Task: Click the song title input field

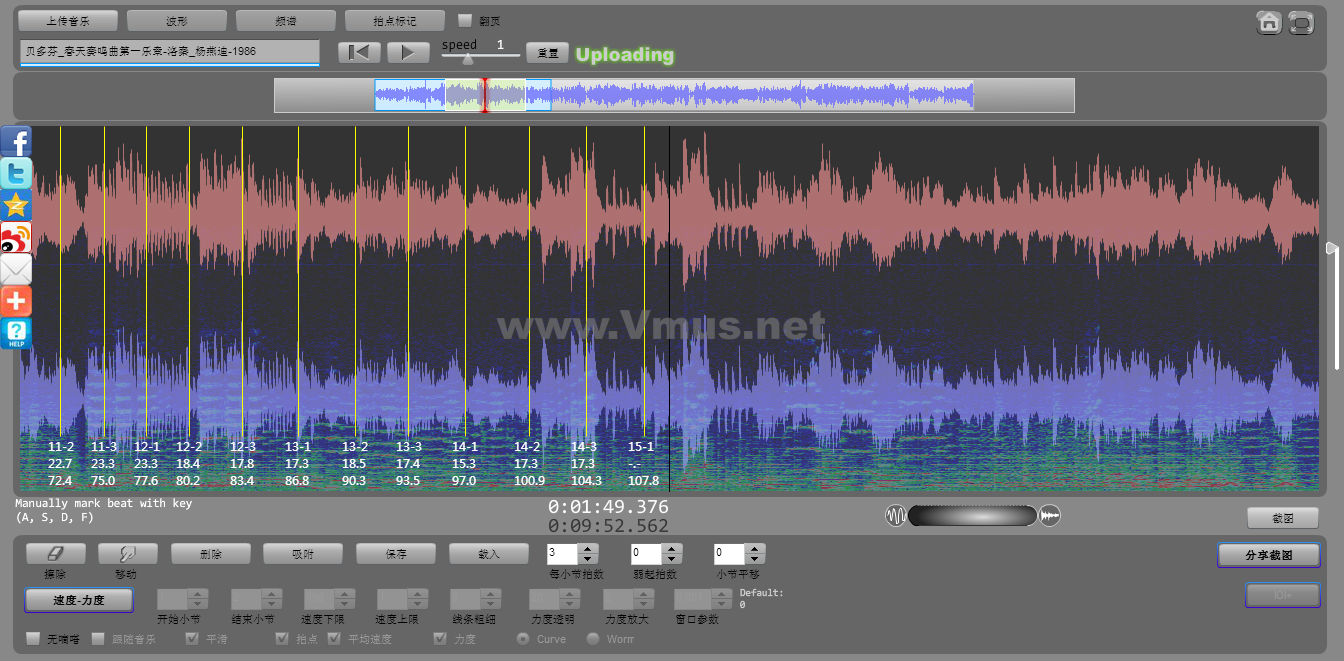Action: 169,52
